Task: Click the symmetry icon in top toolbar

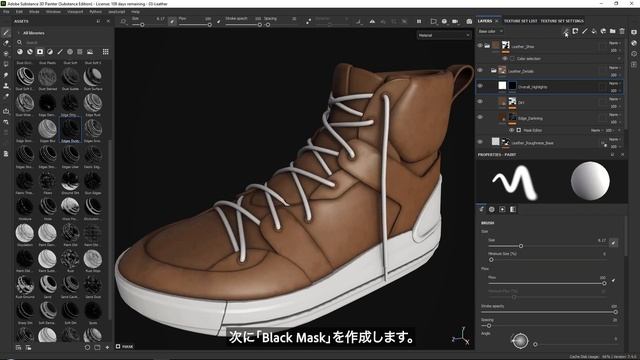Action: coord(372,21)
